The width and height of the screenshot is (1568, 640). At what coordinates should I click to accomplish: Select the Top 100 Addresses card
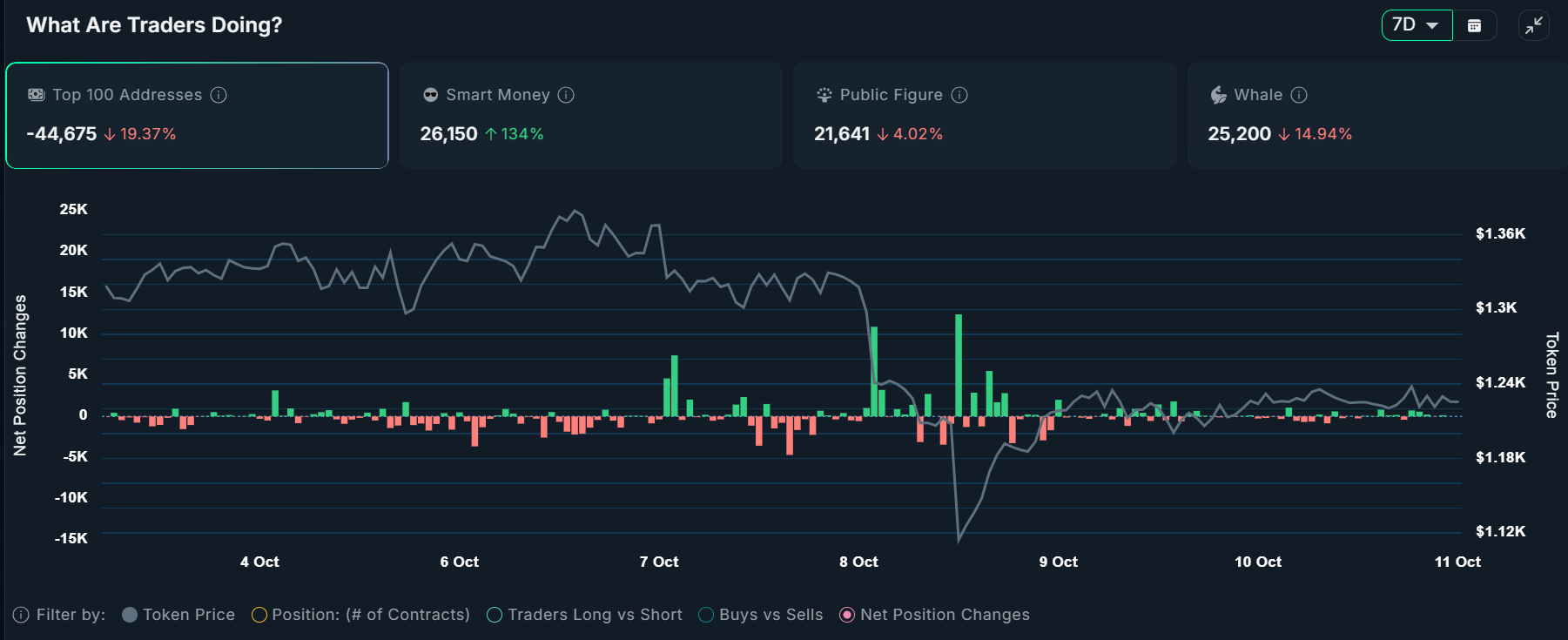[x=197, y=115]
